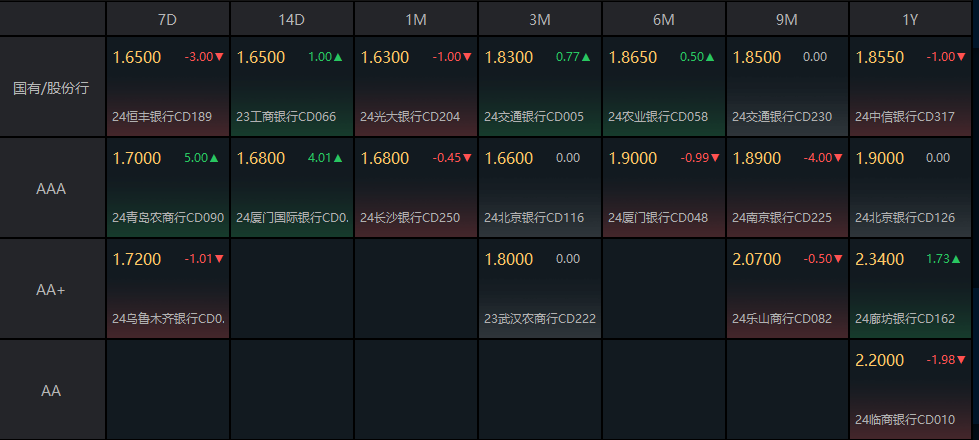This screenshot has width=979, height=440.
Task: Select the 3M tenor column header
Action: click(539, 19)
